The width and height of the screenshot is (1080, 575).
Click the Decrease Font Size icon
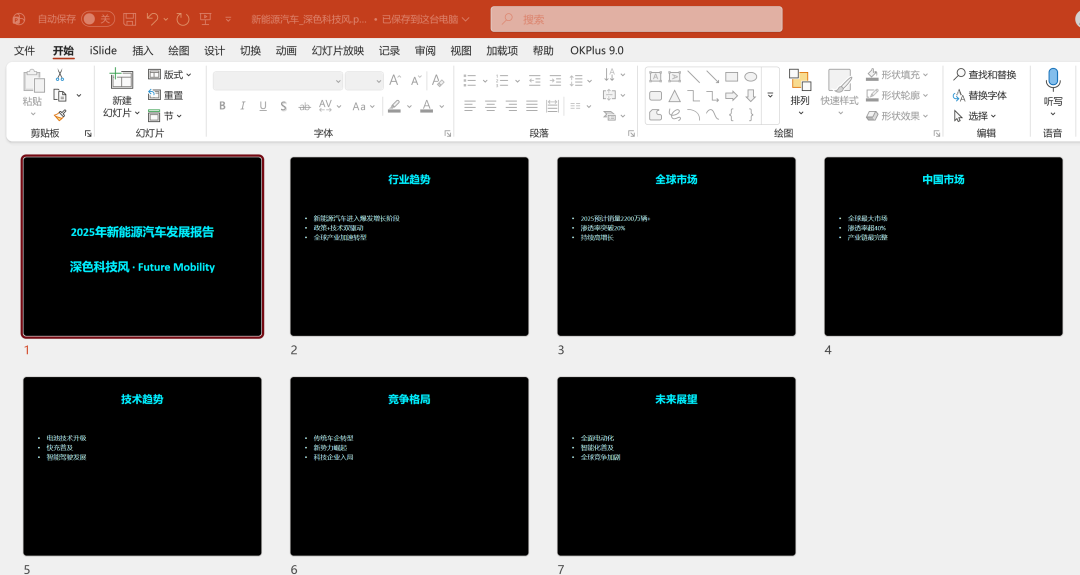pos(415,81)
